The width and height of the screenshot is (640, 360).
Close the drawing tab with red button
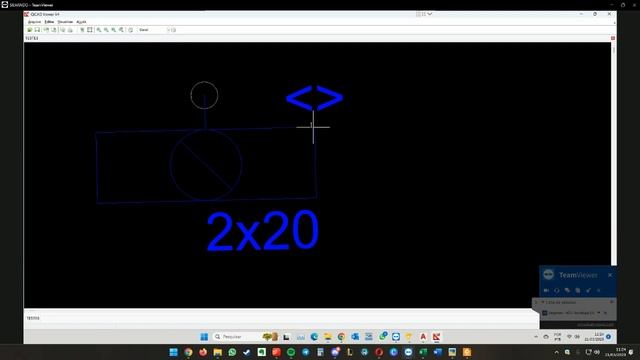[613, 38]
